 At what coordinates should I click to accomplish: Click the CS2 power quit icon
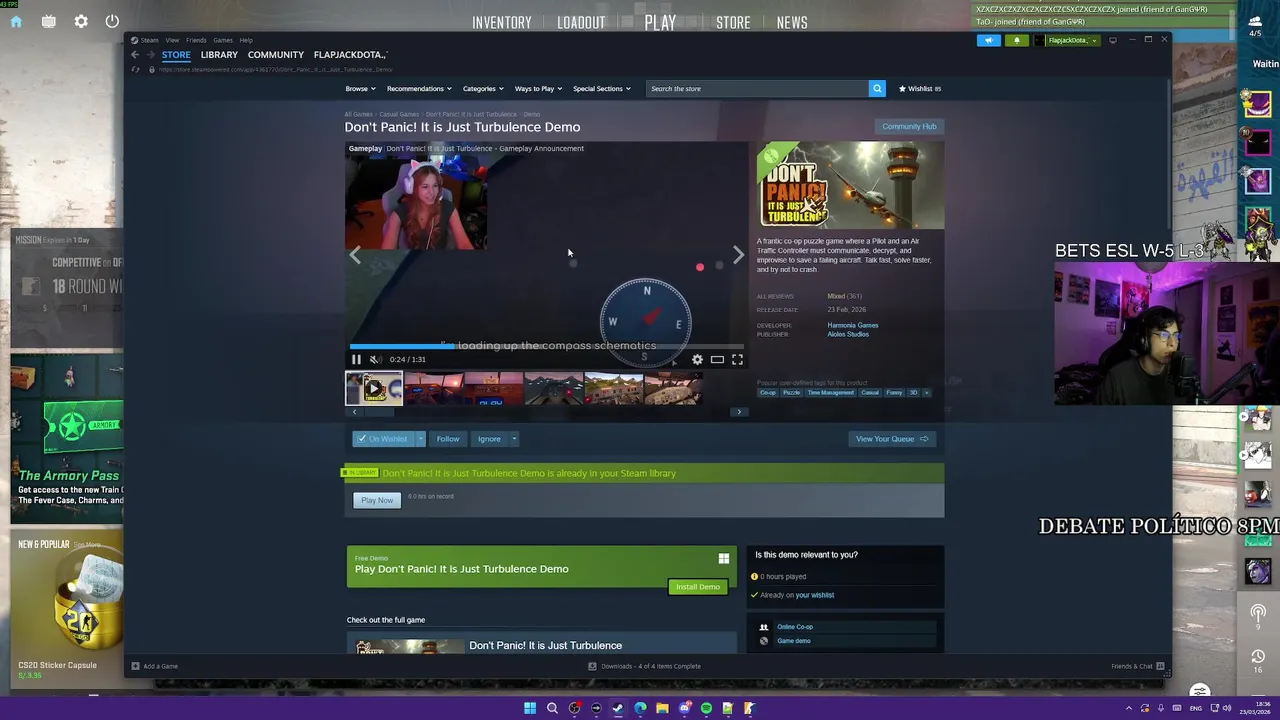112,21
